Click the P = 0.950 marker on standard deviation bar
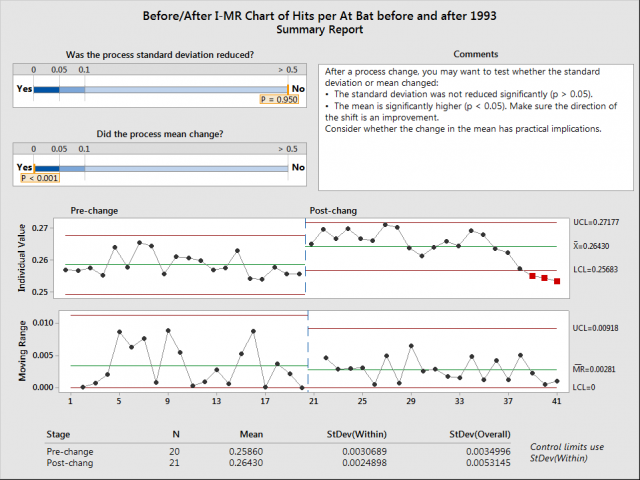The image size is (640, 480). pos(277,100)
